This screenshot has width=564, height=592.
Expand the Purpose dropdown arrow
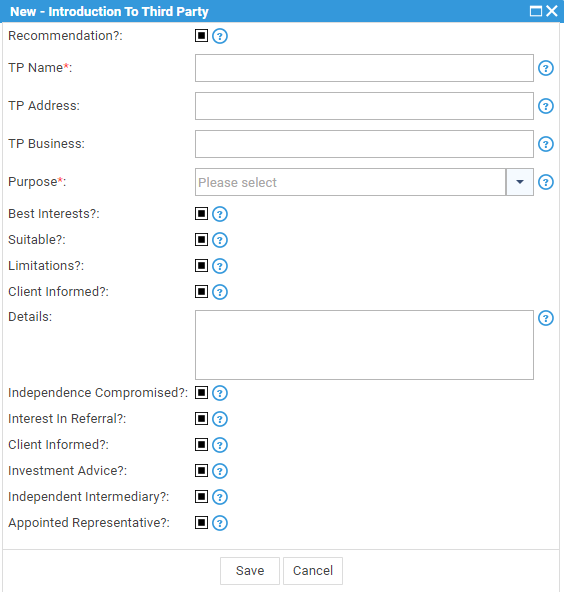click(519, 182)
